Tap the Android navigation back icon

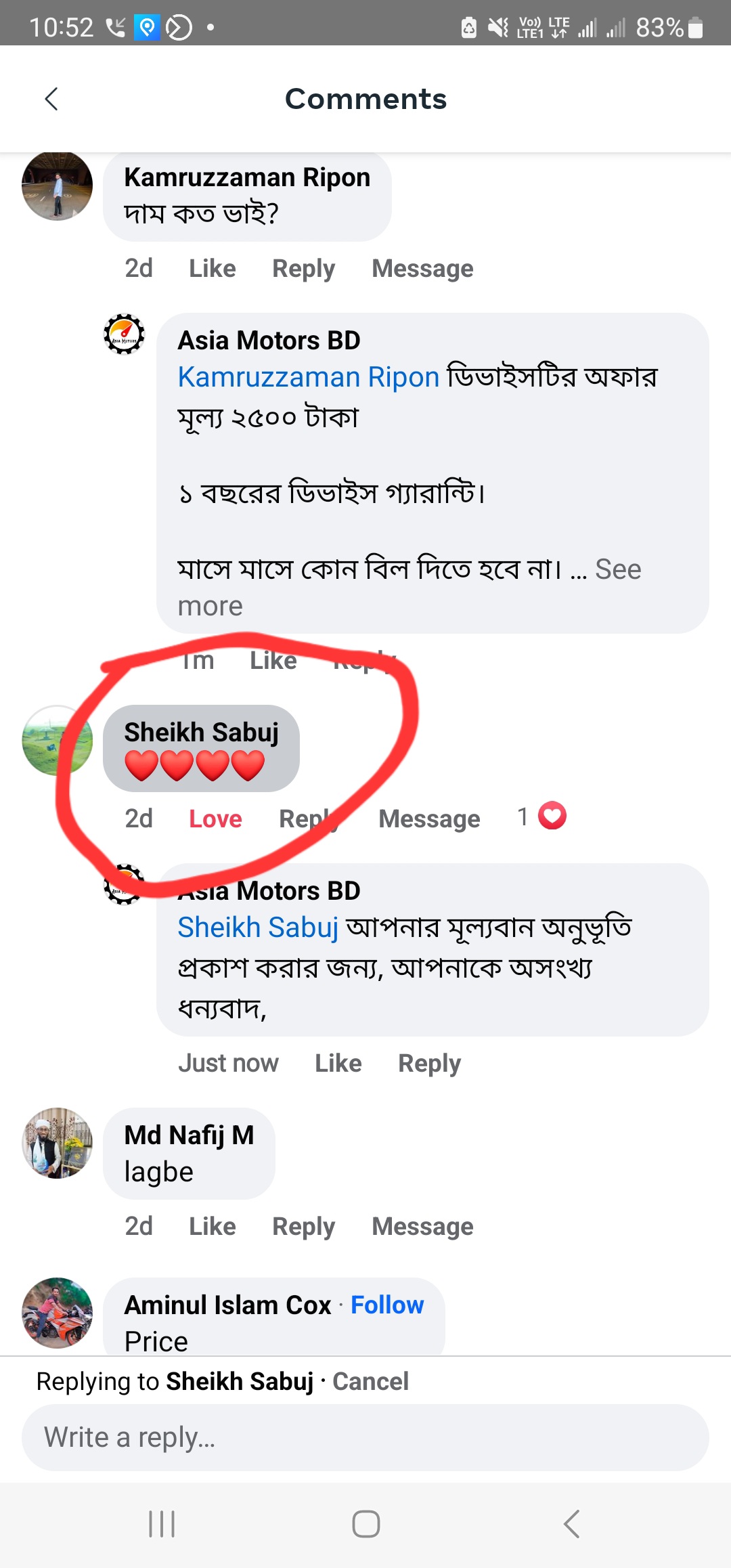[x=571, y=1524]
